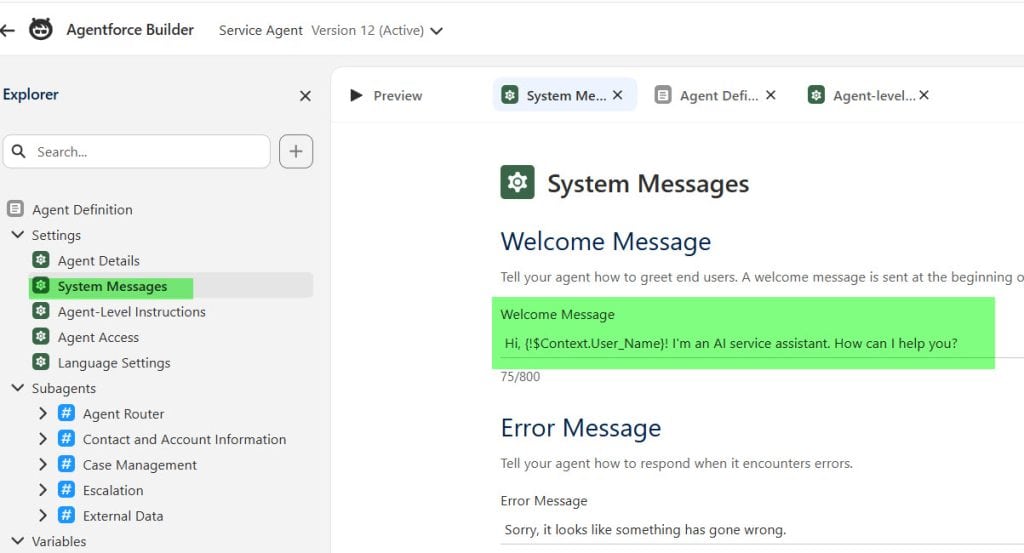Collapse the Variables section
The height and width of the screenshot is (553, 1024).
tap(18, 541)
